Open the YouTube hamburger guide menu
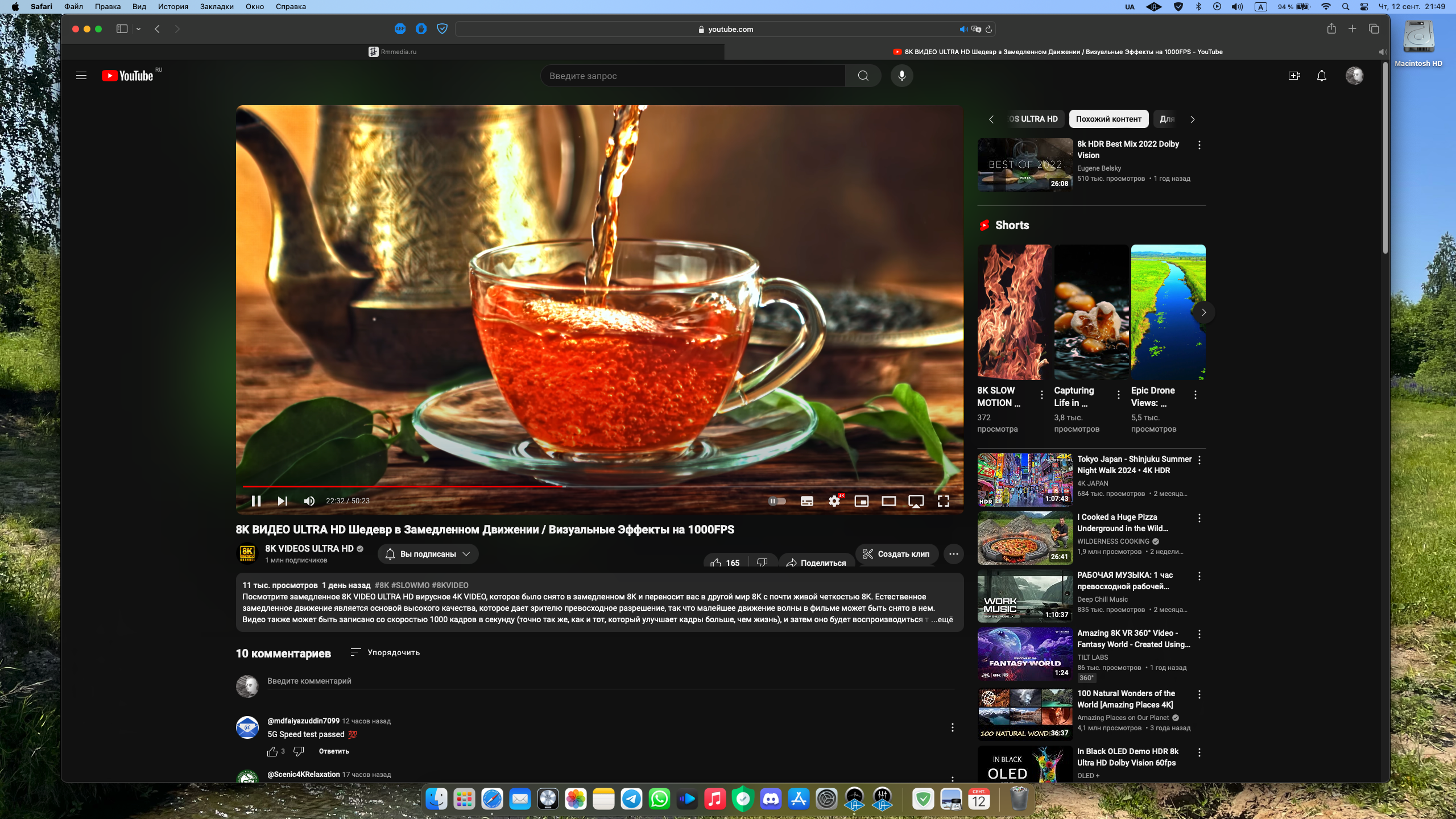The height and width of the screenshot is (819, 1456). (81, 76)
